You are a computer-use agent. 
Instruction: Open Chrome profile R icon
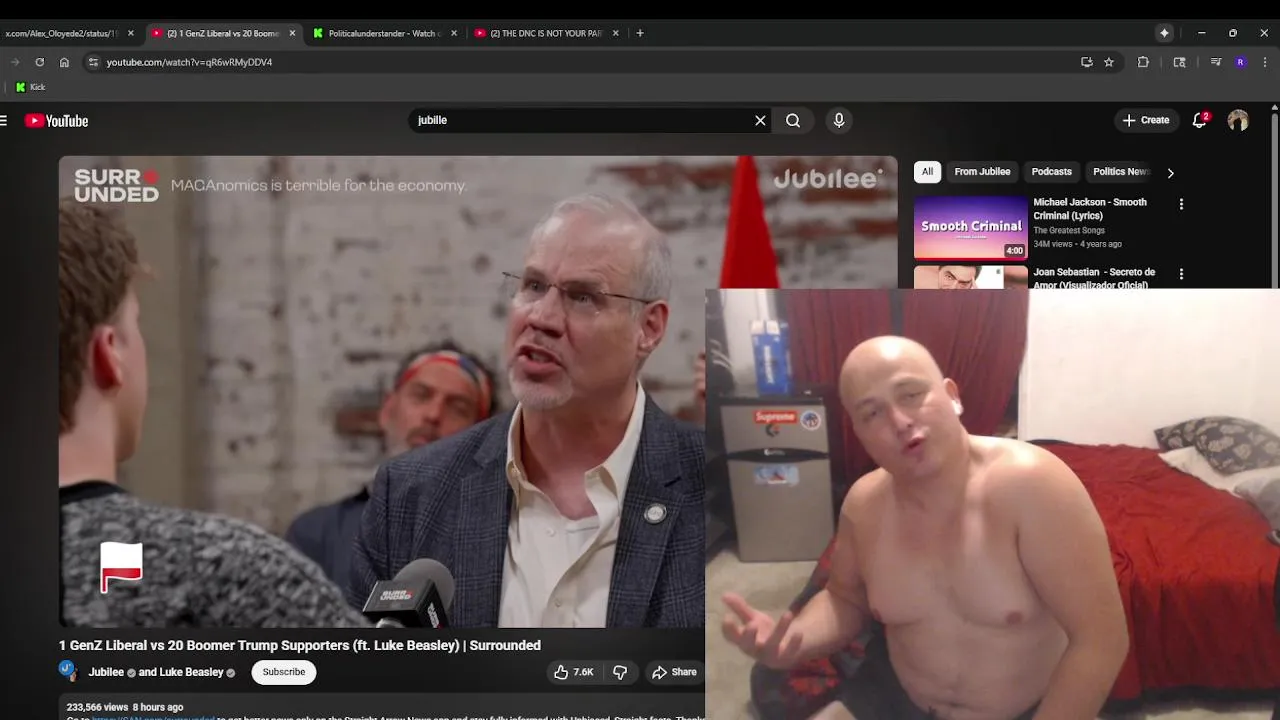pyautogui.click(x=1240, y=62)
